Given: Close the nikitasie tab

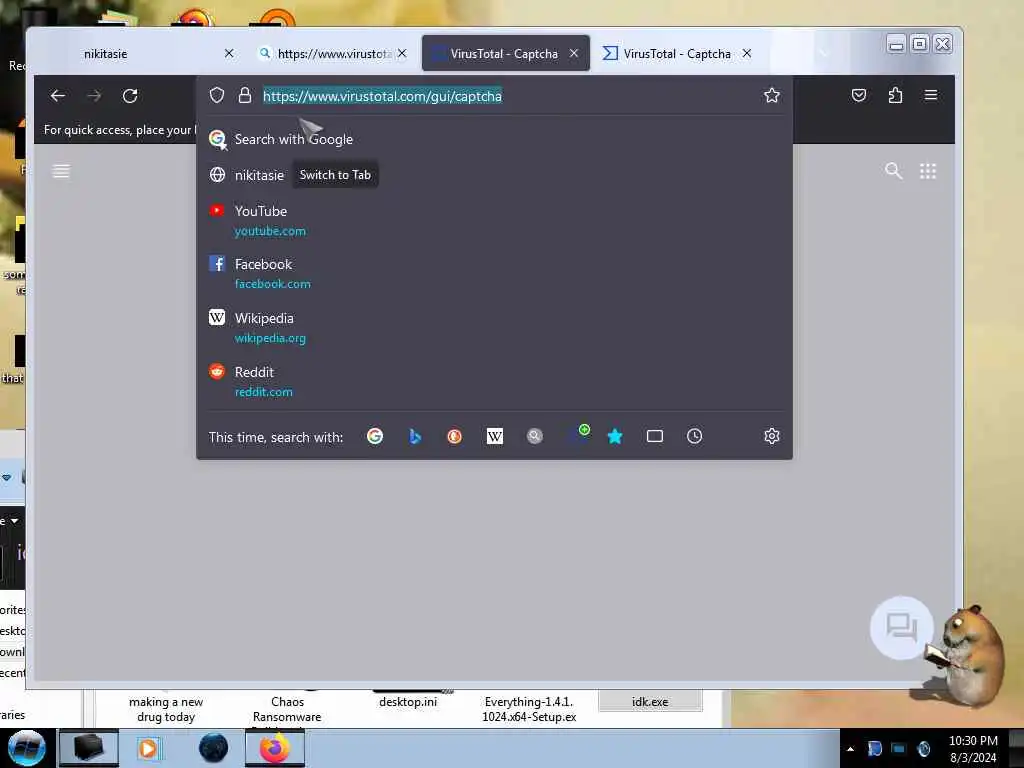Looking at the screenshot, I should pyautogui.click(x=229, y=54).
